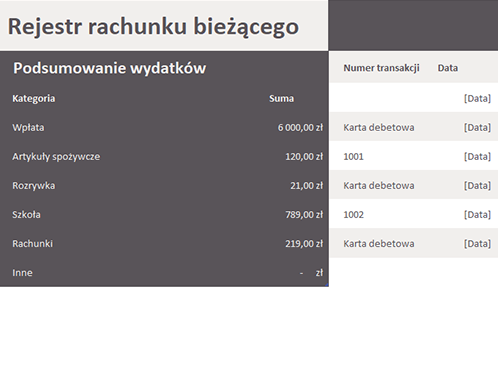Viewport: 498px width, 382px height.
Task: Click the 'Data' column header
Action: [448, 68]
